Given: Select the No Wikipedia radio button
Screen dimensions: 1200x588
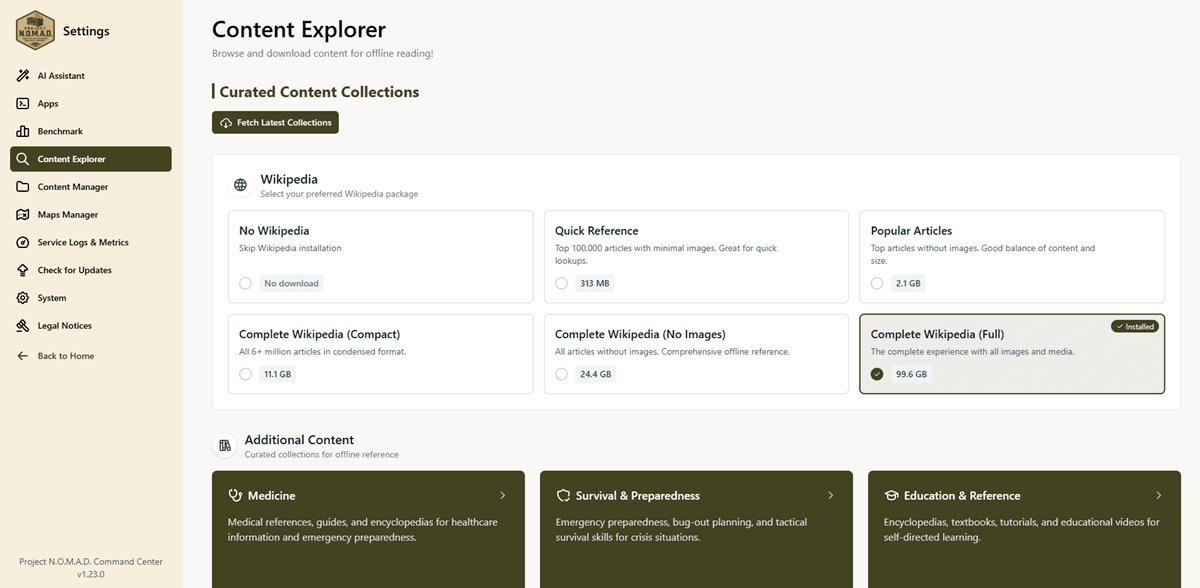Looking at the screenshot, I should tap(245, 283).
